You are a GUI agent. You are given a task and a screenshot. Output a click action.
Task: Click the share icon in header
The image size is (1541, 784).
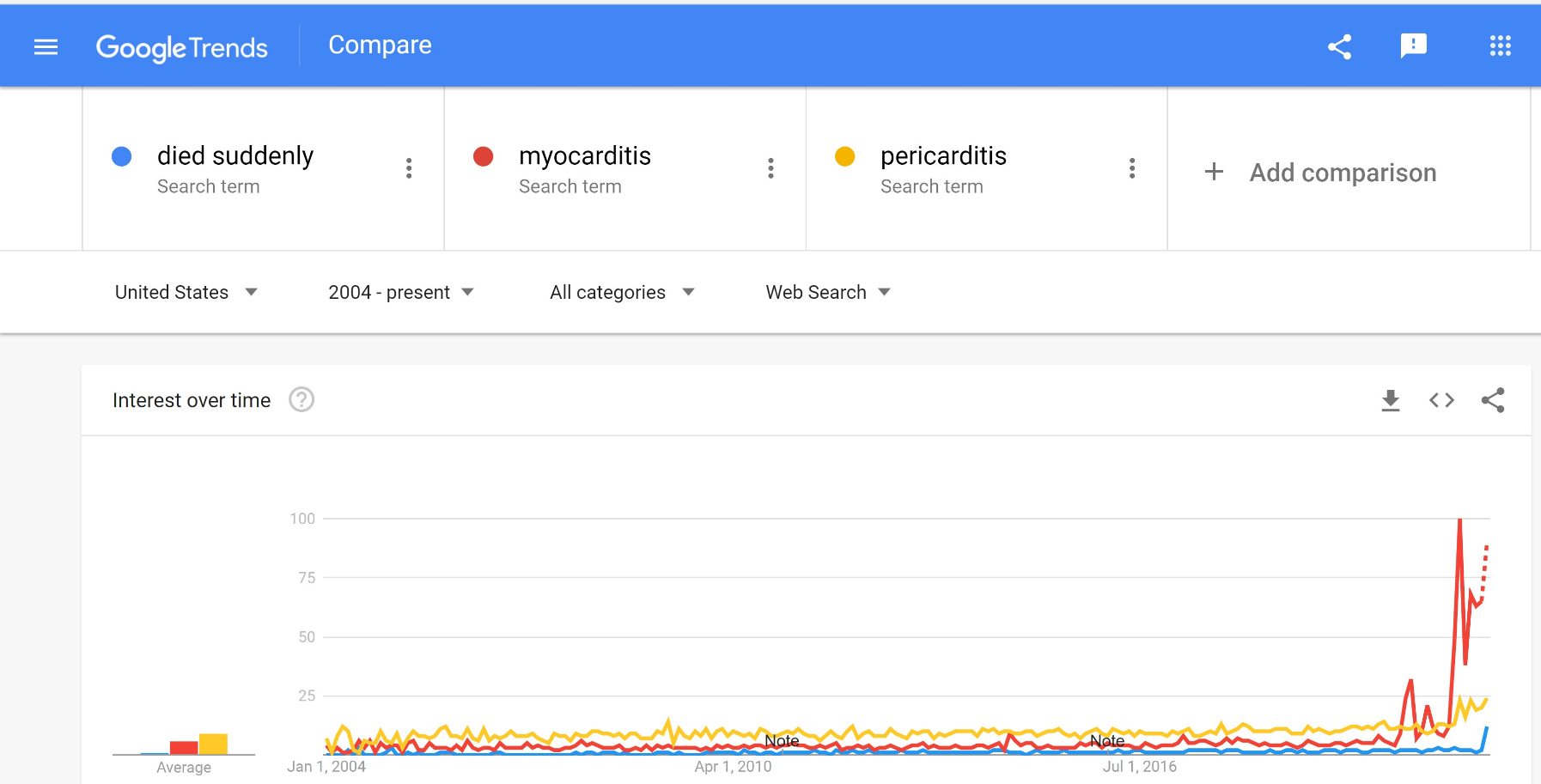1339,46
